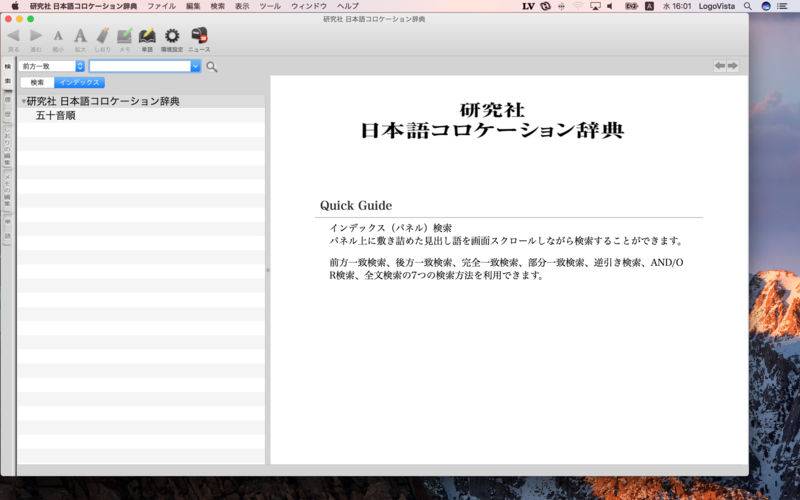Click the LogoVista user name

(716, 6)
